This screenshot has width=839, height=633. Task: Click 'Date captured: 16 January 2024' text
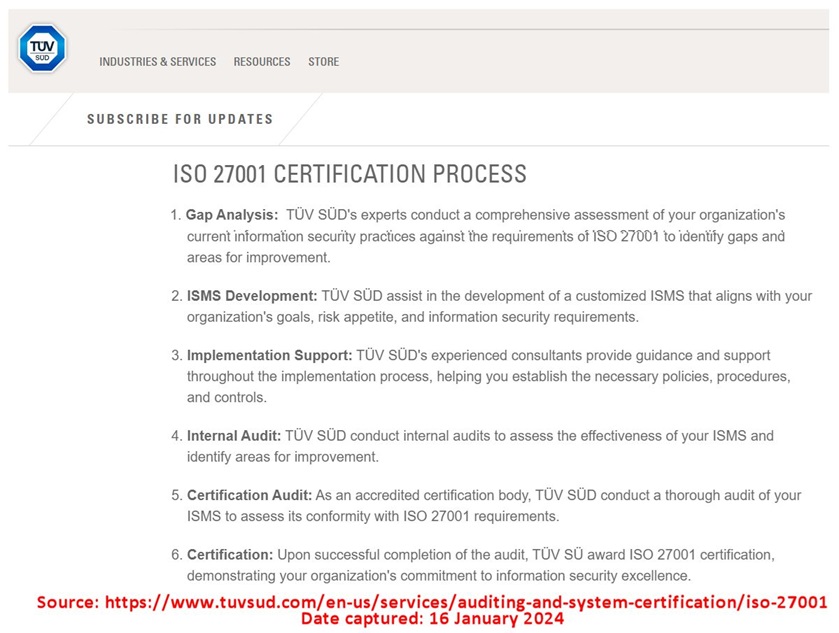click(x=432, y=619)
